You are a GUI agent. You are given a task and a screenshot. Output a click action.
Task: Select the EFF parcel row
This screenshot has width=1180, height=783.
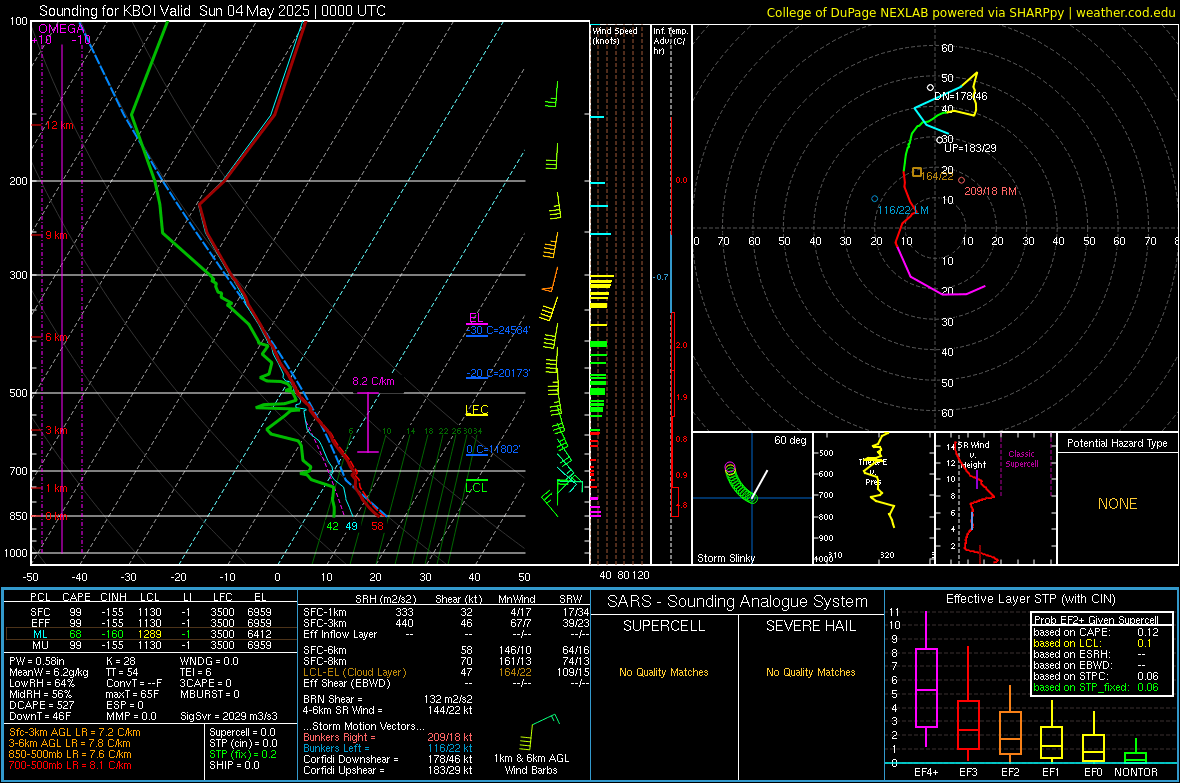[x=151, y=623]
